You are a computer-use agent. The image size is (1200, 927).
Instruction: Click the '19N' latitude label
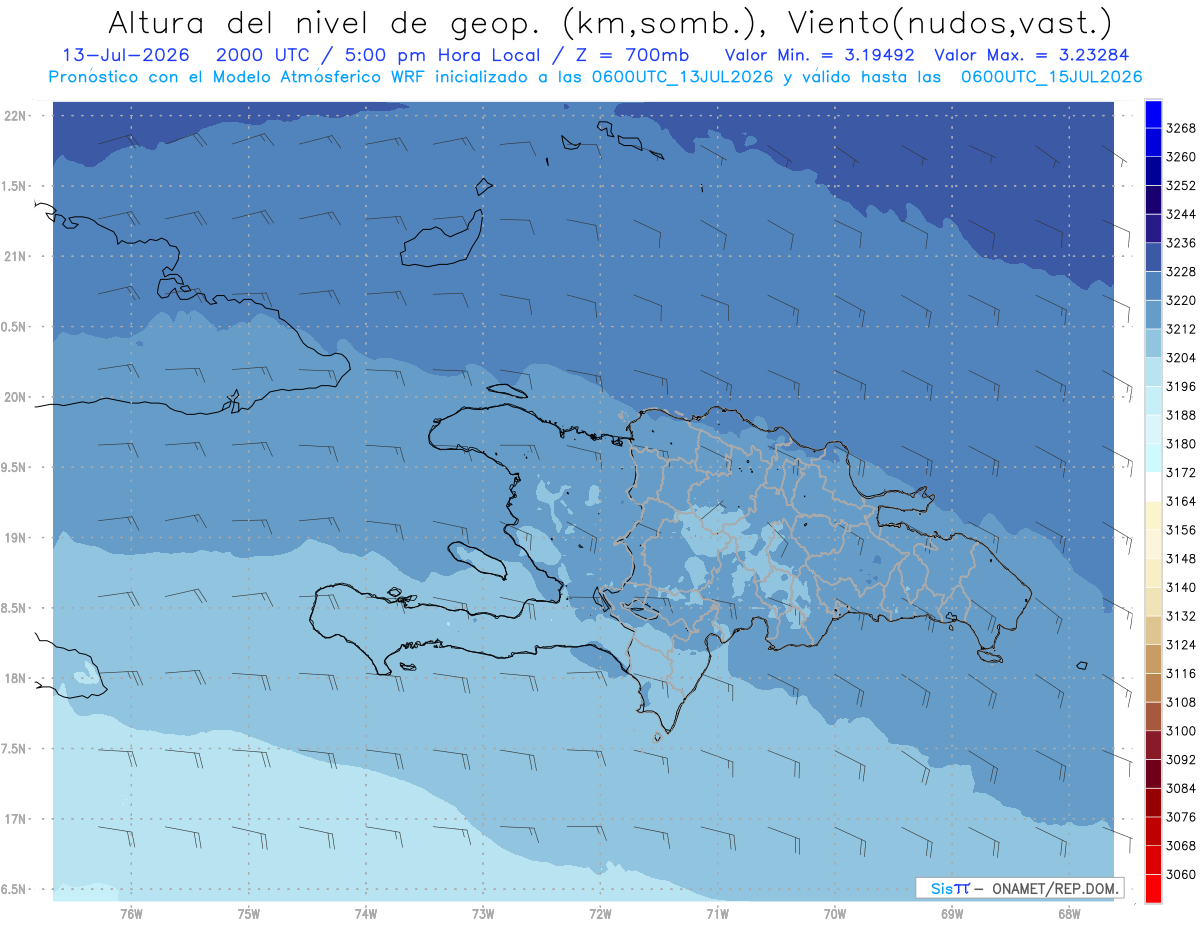tap(16, 538)
